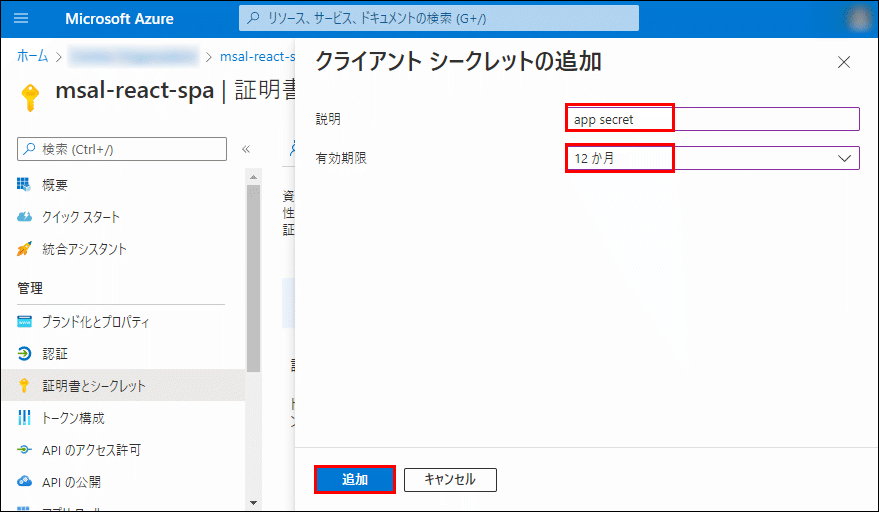Click the 説明 field label
Image resolution: width=879 pixels, height=512 pixels.
pos(328,119)
